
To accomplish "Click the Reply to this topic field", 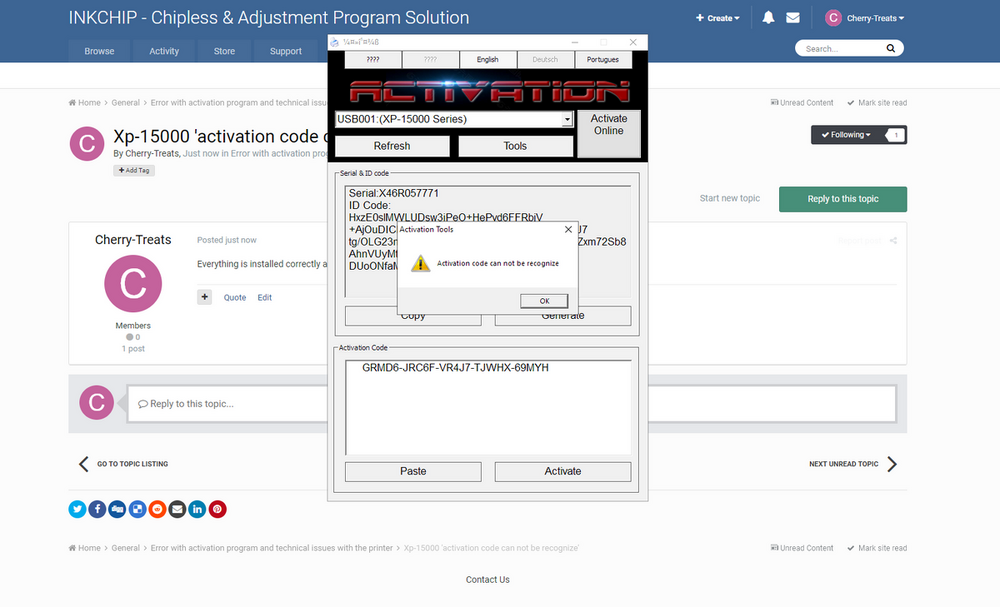I will [x=510, y=404].
